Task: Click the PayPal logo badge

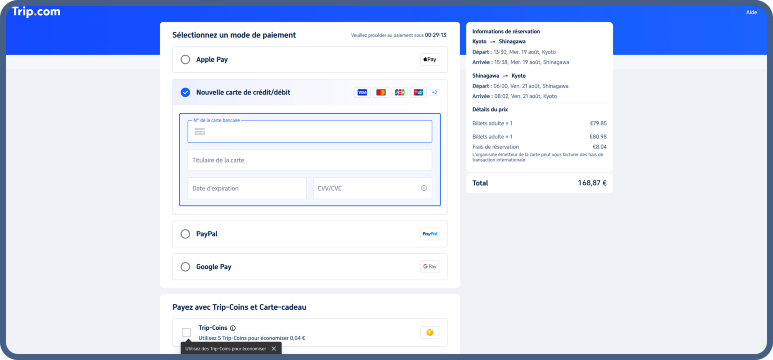Action: click(x=429, y=234)
